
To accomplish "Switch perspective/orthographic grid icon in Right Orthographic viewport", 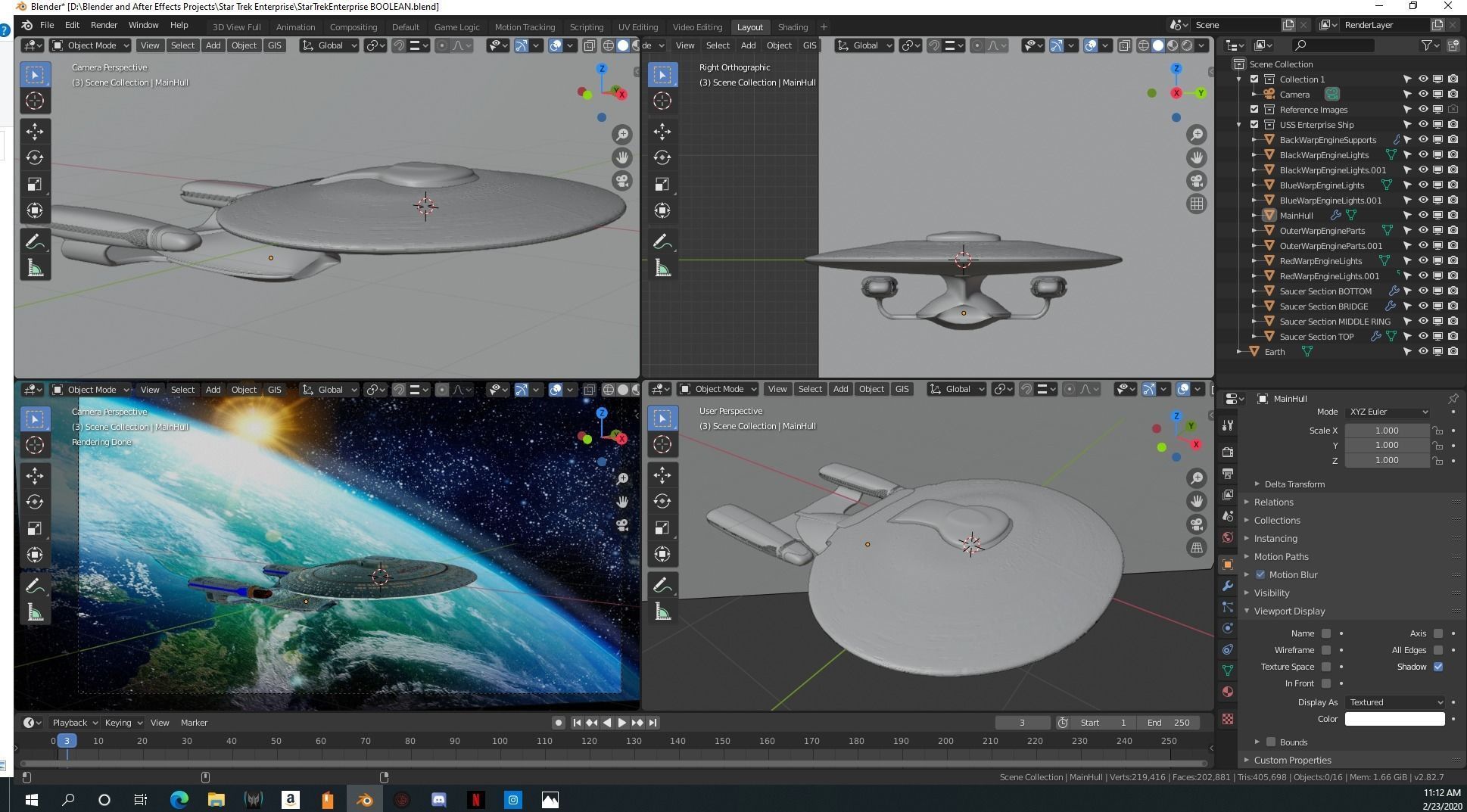I will [1197, 204].
